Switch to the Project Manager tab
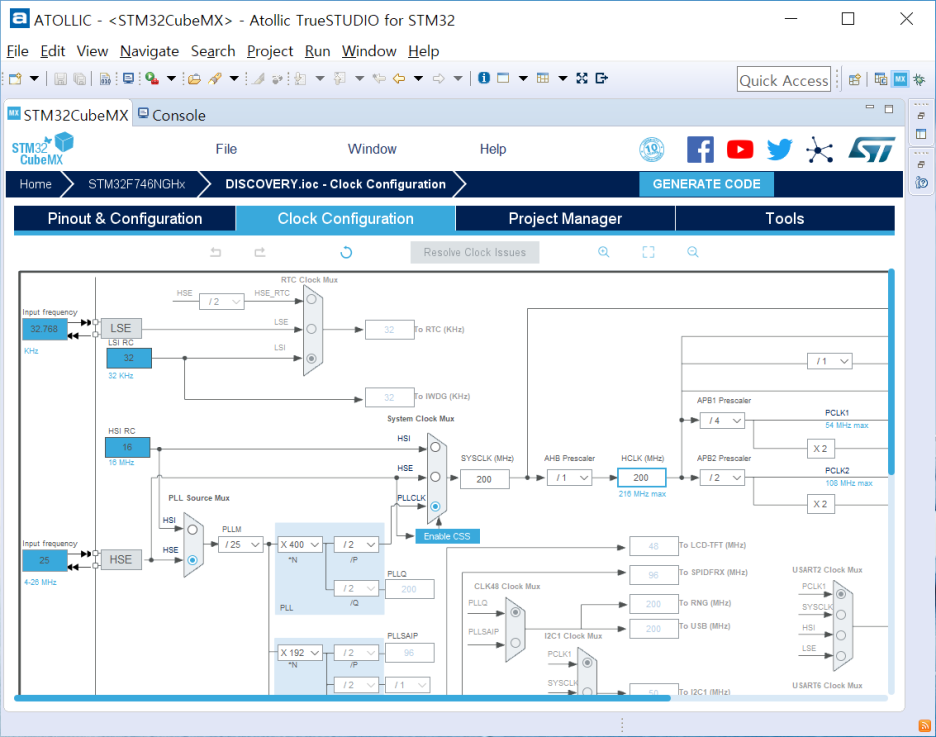 pos(565,218)
